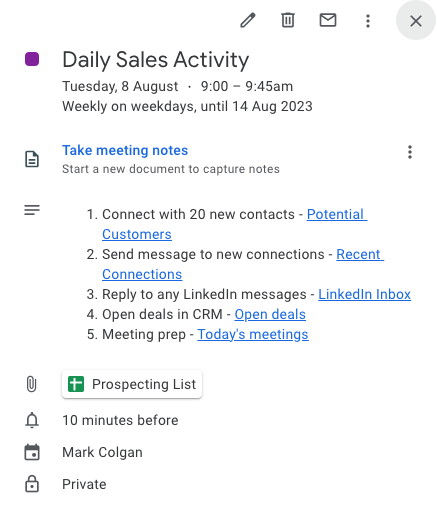
Task: Click the pencil edit event icon
Action: [x=248, y=21]
